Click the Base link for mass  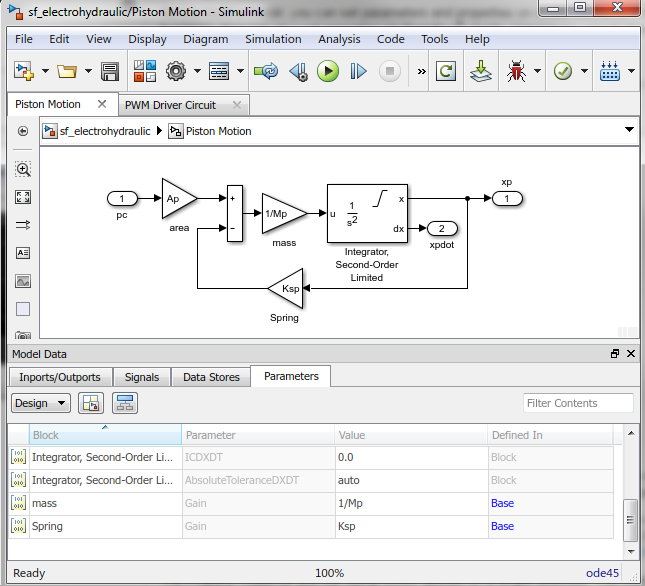click(x=502, y=503)
